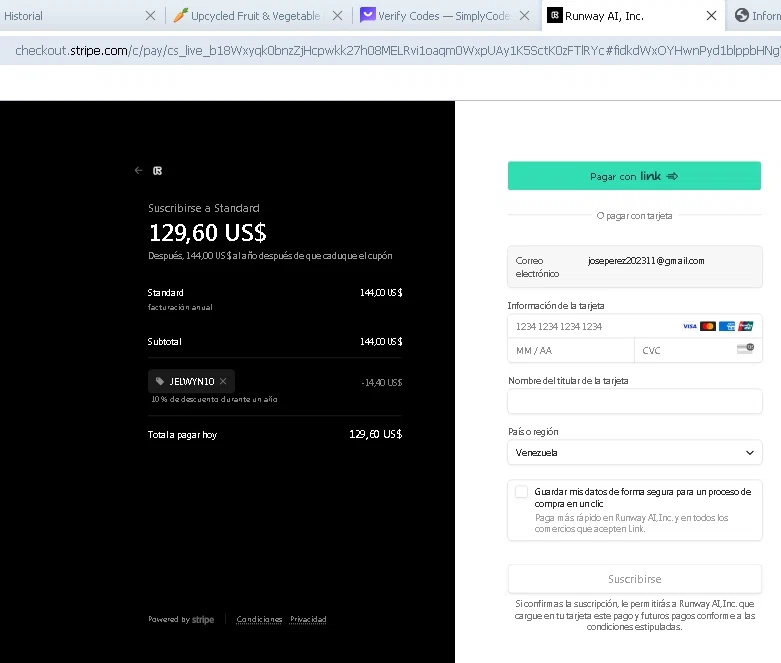Open the Condiciones link
The image size is (781, 663).
coord(259,619)
